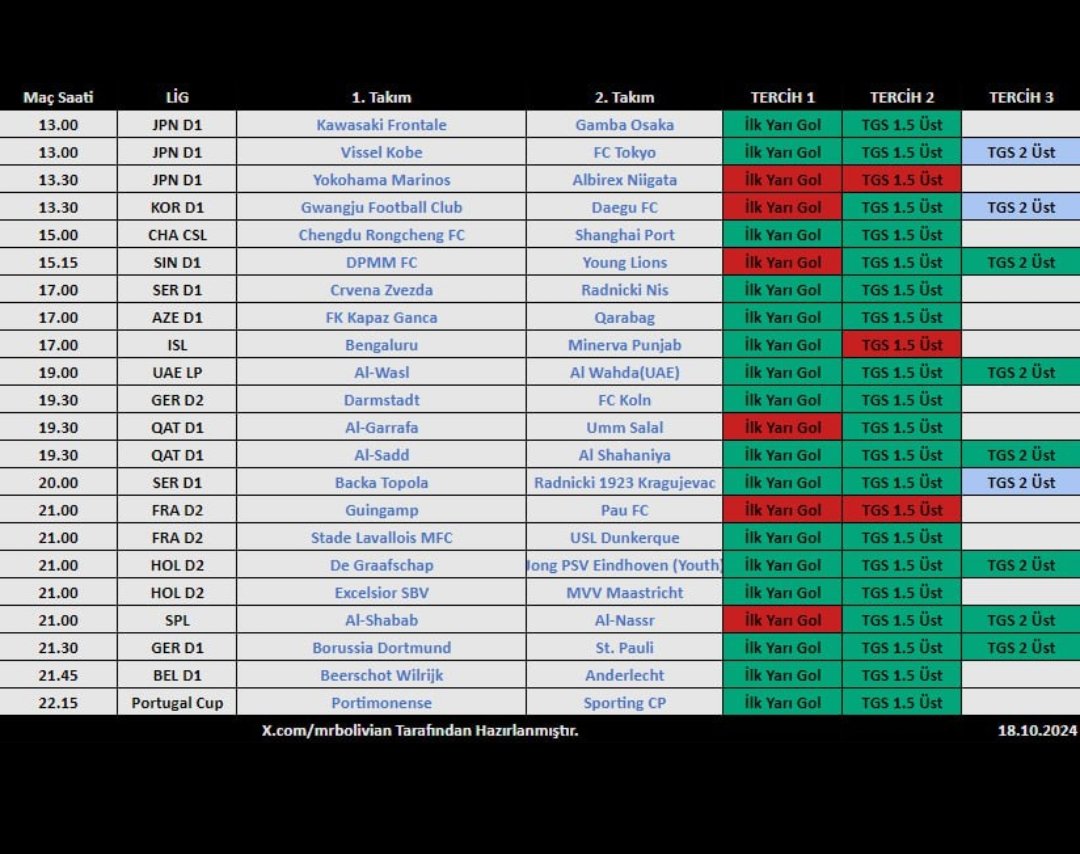Select the Guingamp cell

tap(381, 510)
